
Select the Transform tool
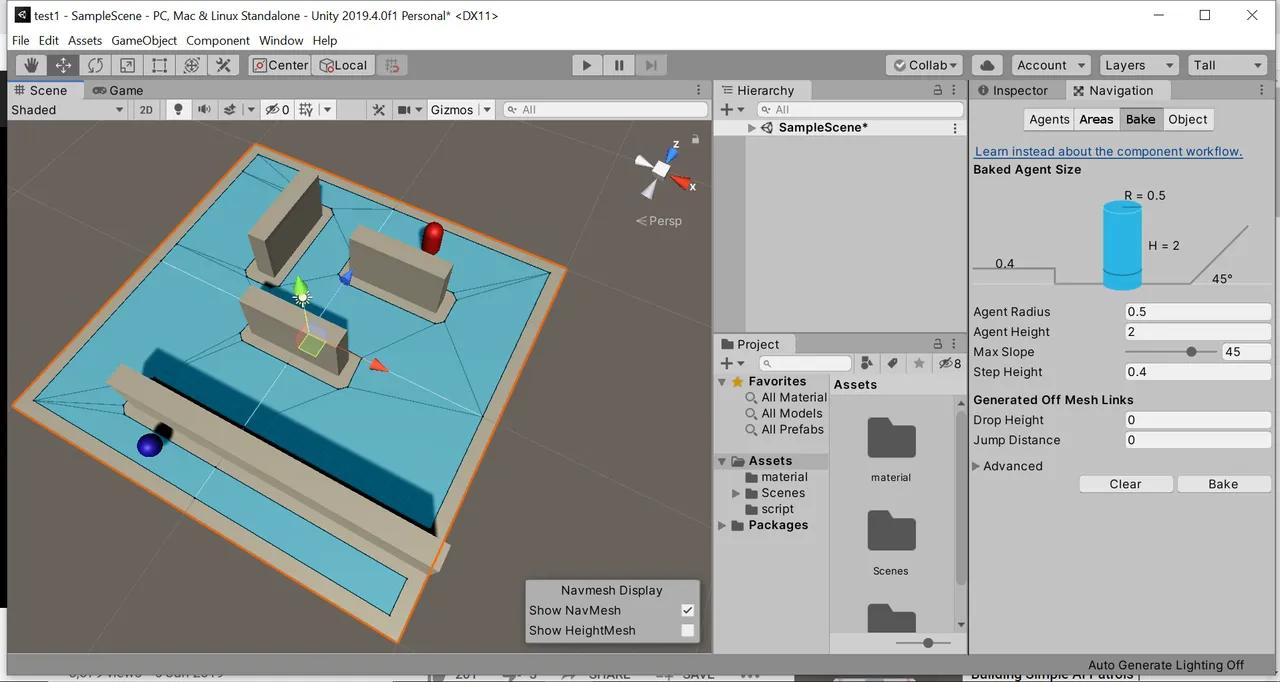[x=191, y=65]
